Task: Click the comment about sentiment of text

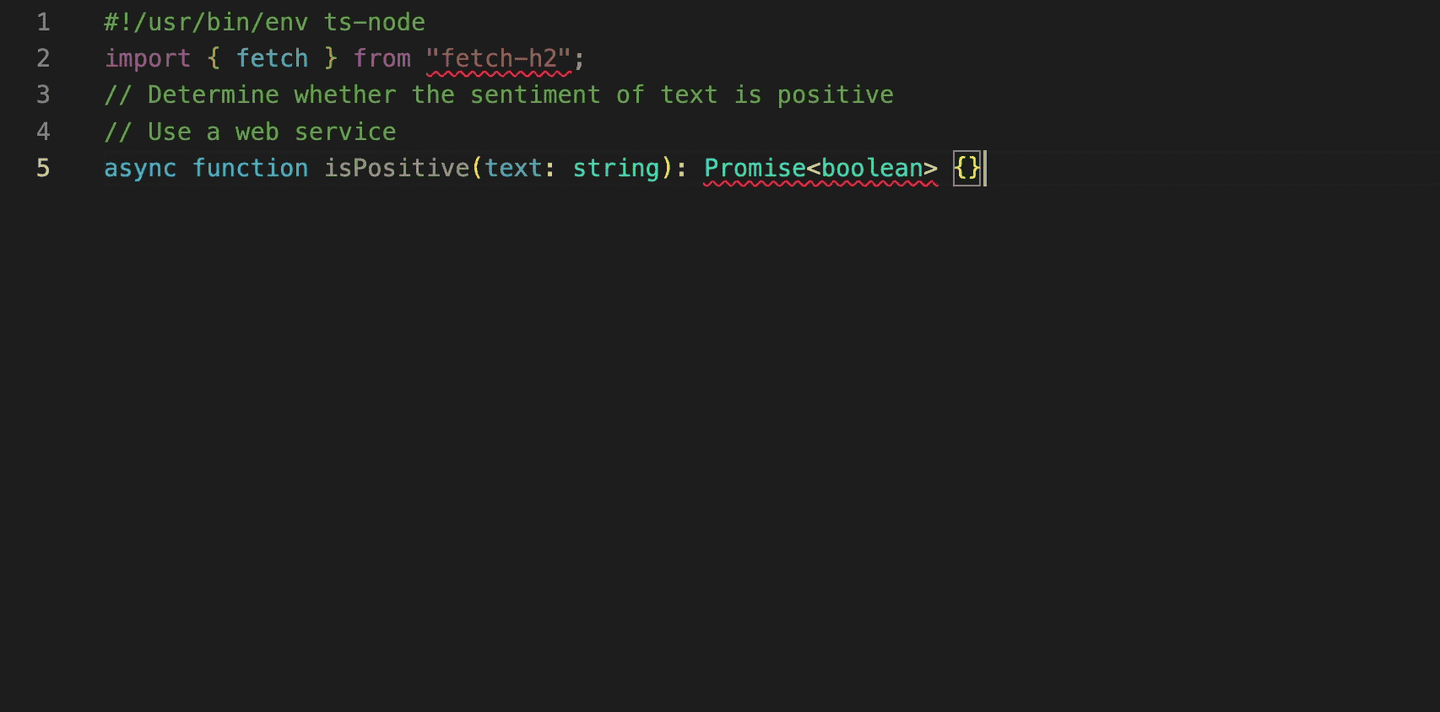Action: point(498,95)
